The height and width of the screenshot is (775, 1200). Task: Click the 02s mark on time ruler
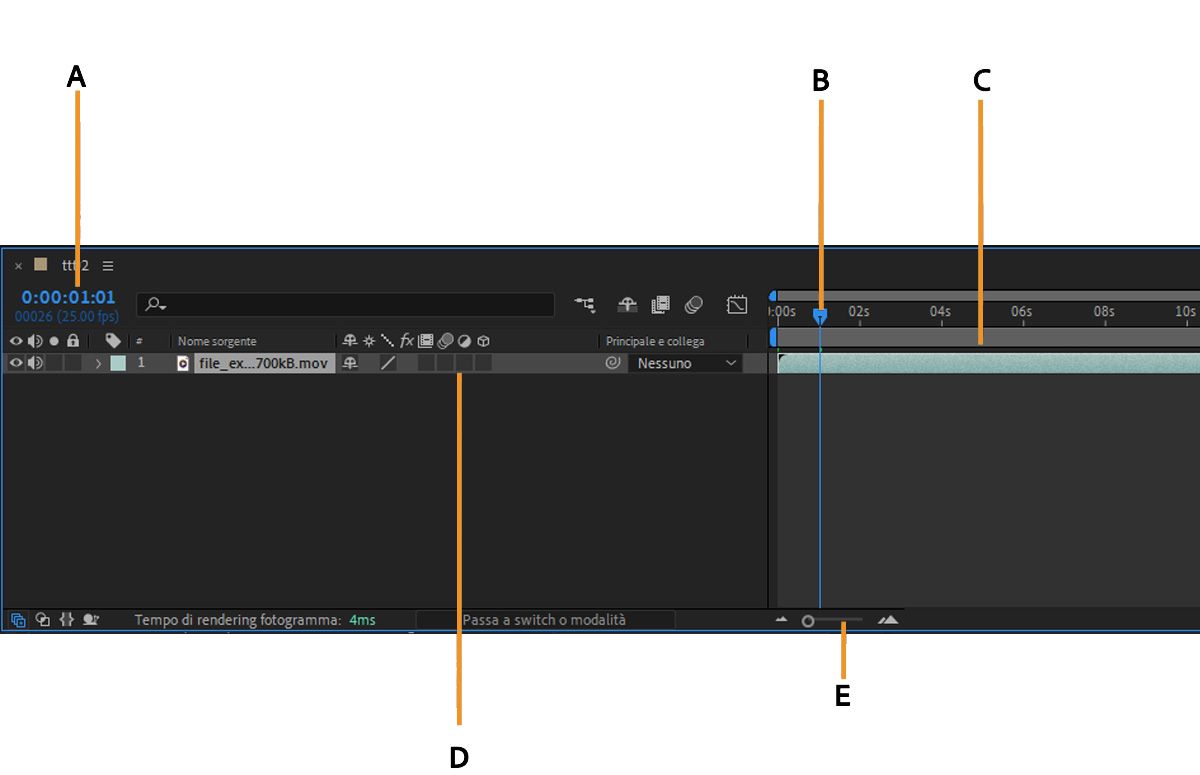(x=859, y=311)
